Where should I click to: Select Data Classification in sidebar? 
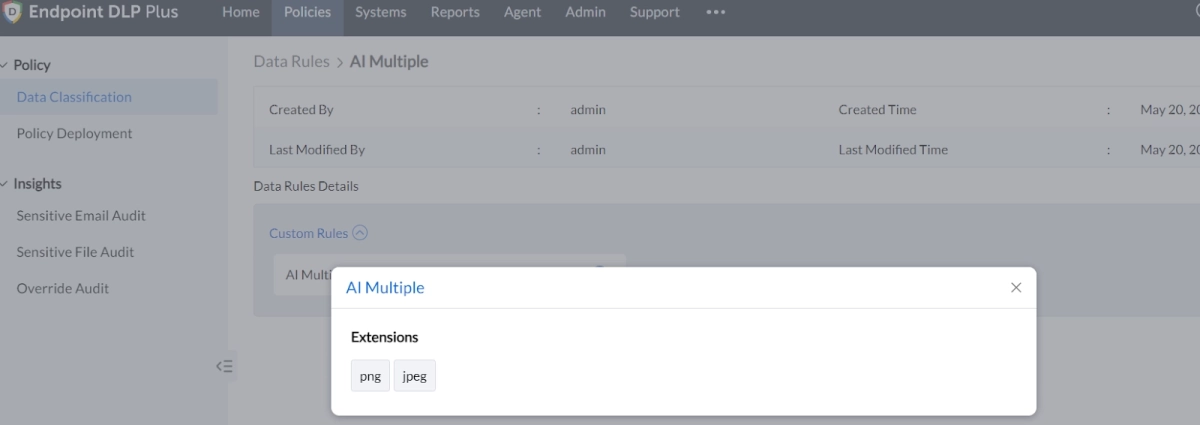tap(74, 97)
